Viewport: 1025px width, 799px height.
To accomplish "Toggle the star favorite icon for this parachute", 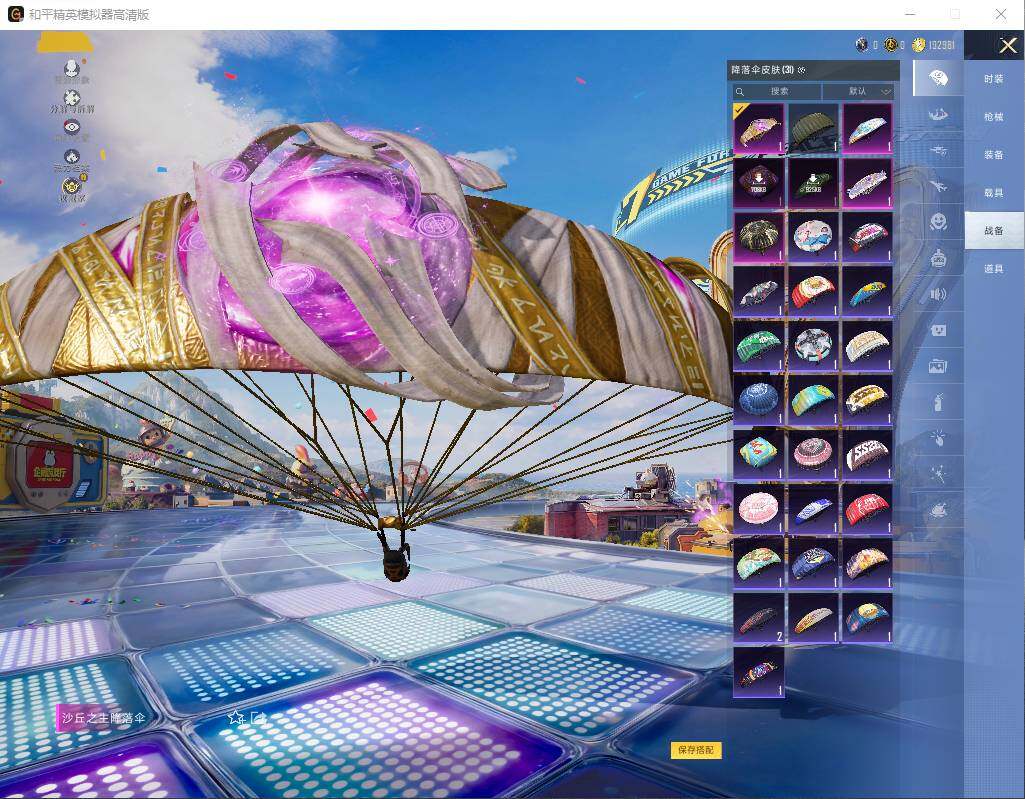I will [x=236, y=717].
